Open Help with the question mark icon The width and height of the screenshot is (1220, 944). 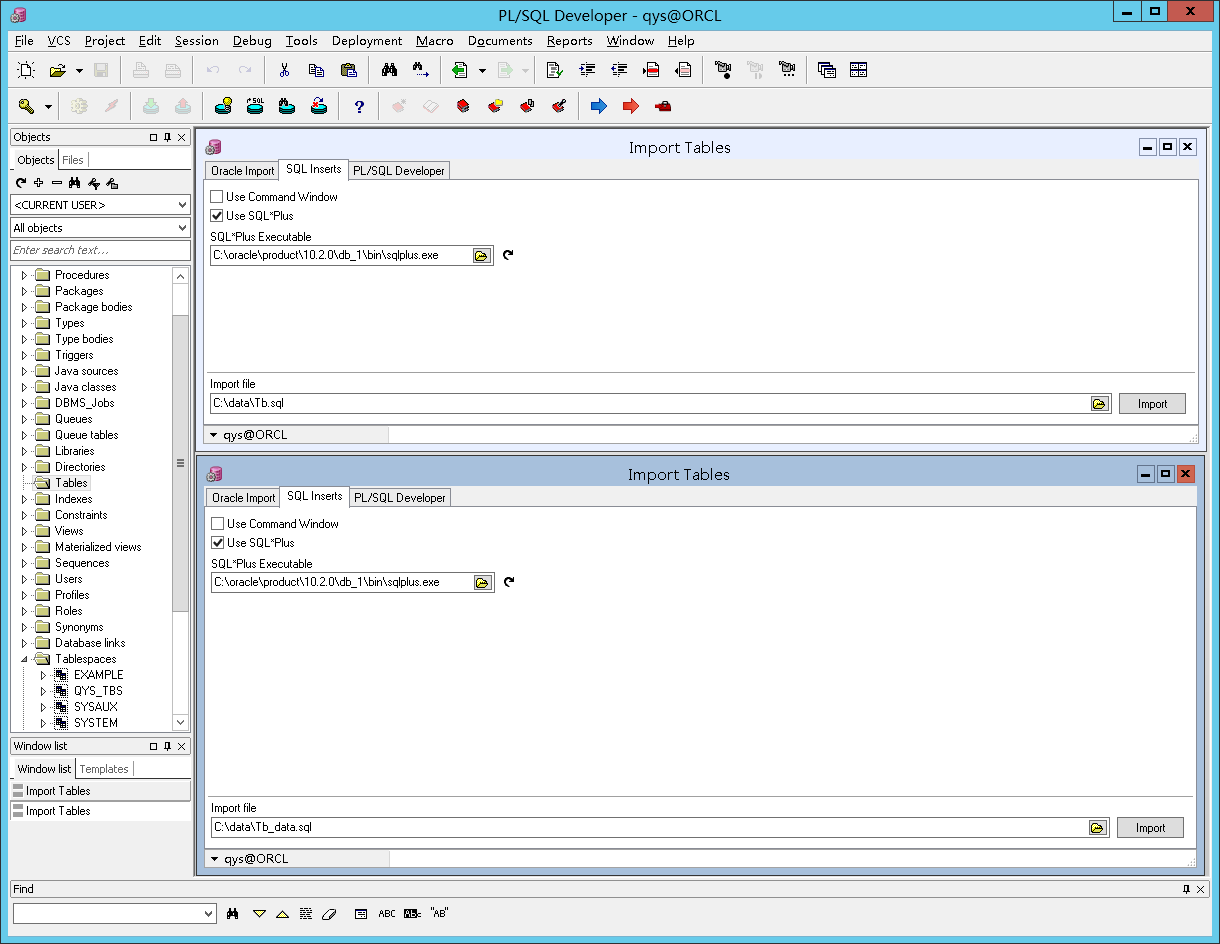coord(359,106)
